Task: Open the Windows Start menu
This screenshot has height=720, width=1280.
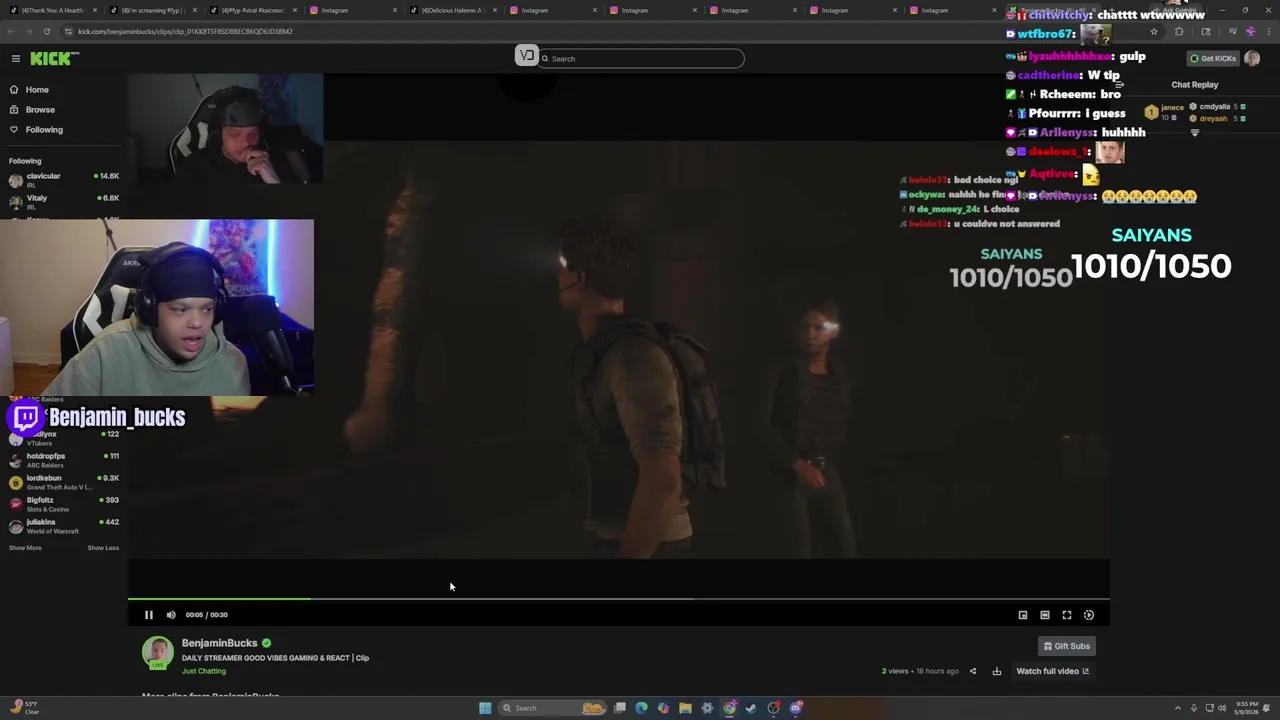Action: point(485,708)
